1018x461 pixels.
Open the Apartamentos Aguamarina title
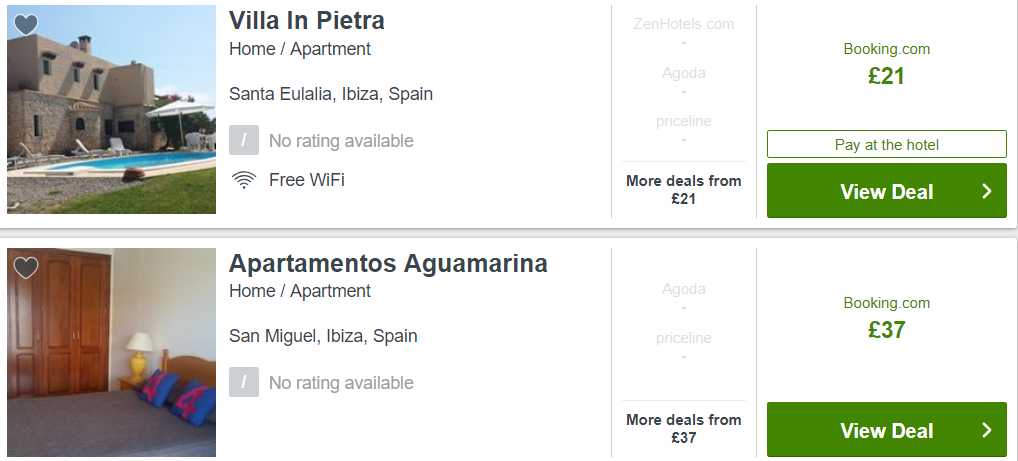[x=388, y=263]
